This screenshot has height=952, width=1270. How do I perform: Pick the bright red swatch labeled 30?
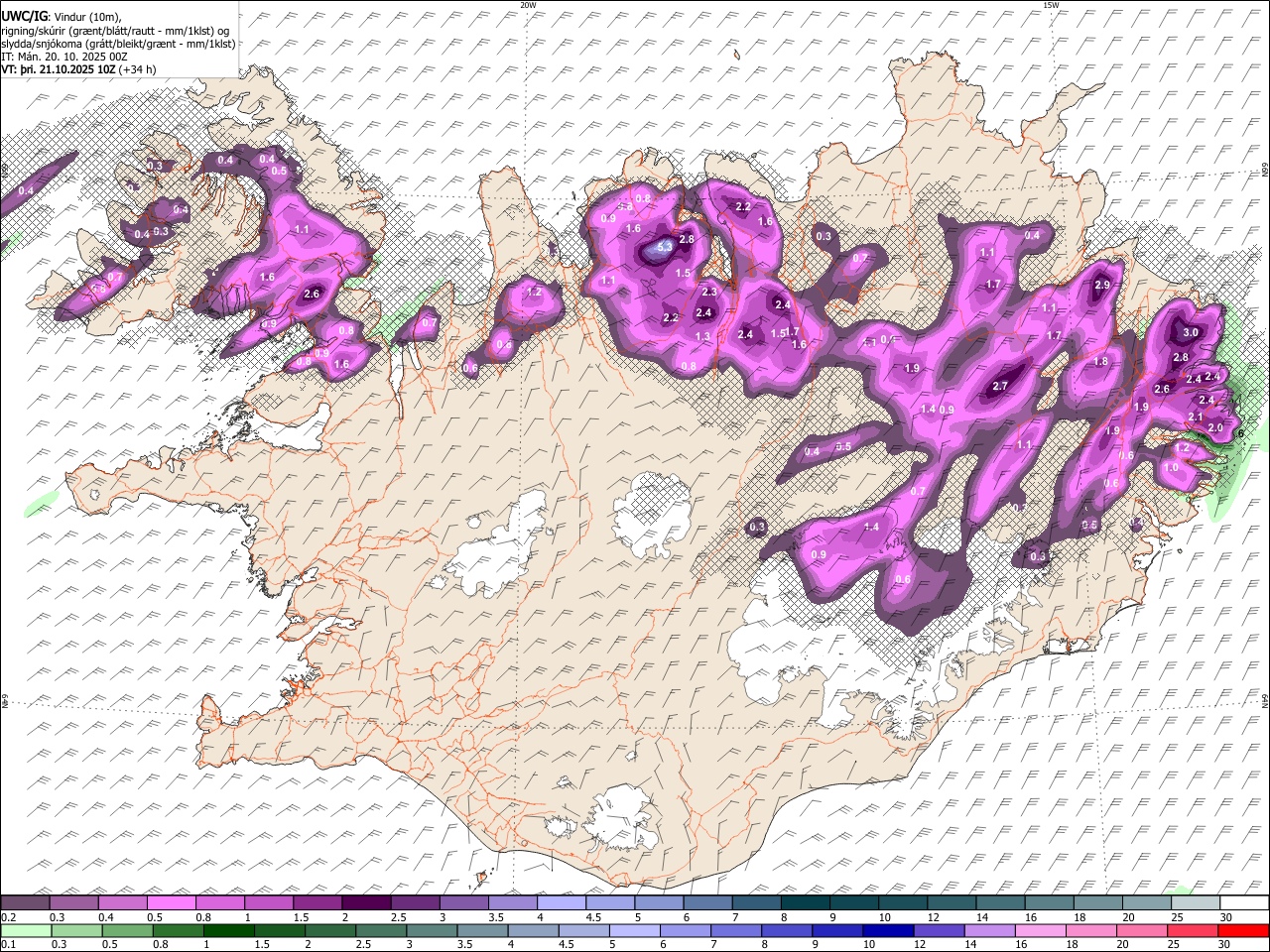1242,930
